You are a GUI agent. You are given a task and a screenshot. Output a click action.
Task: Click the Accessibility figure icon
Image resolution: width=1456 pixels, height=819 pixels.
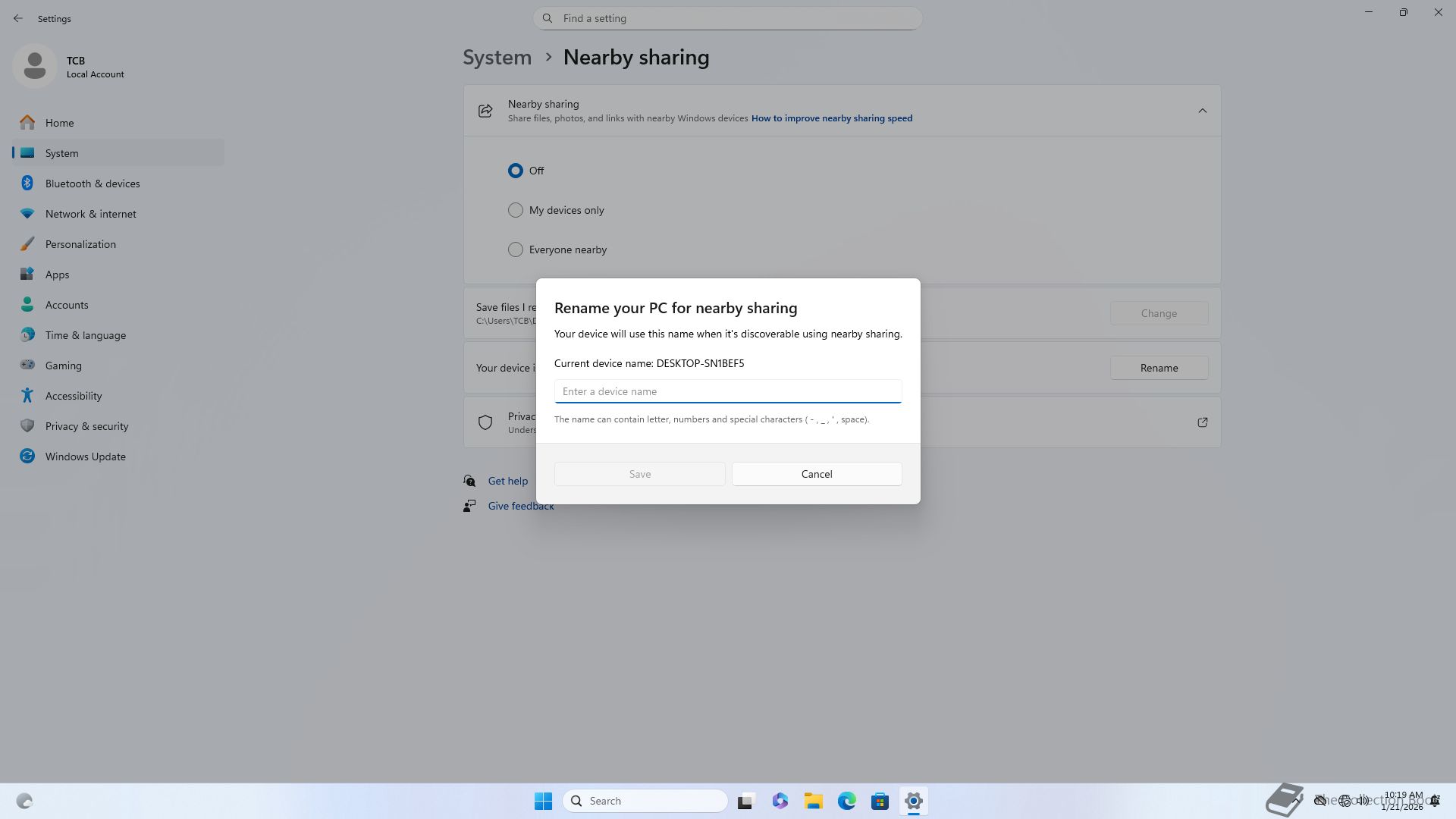[27, 396]
